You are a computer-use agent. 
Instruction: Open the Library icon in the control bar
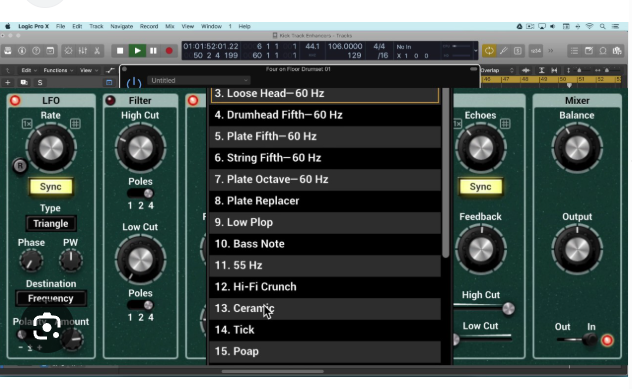point(8,51)
